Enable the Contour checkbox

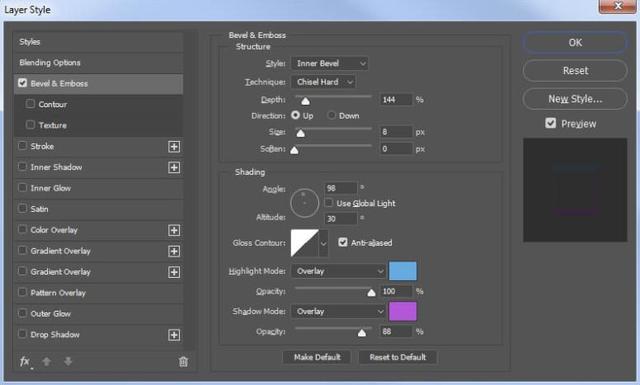pos(30,104)
